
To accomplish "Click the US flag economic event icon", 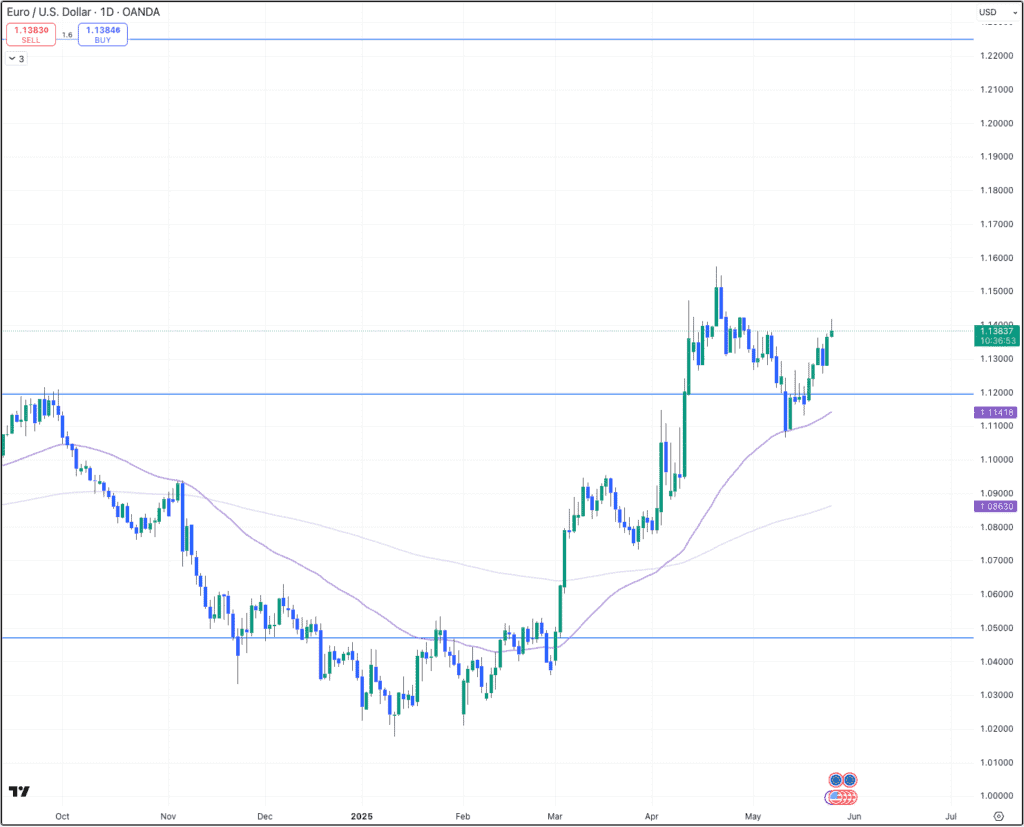I will click(837, 796).
